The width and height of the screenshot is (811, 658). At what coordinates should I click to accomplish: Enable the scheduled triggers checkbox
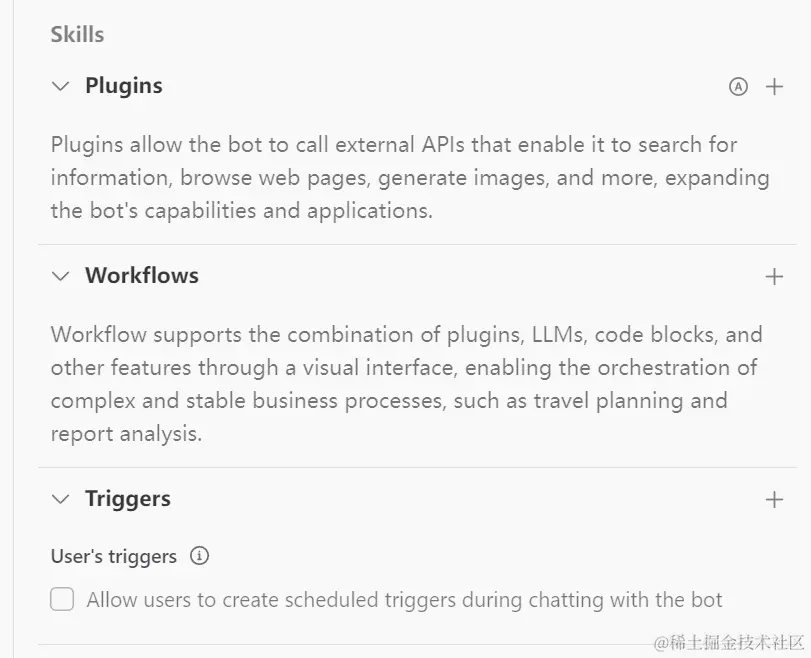(63, 600)
